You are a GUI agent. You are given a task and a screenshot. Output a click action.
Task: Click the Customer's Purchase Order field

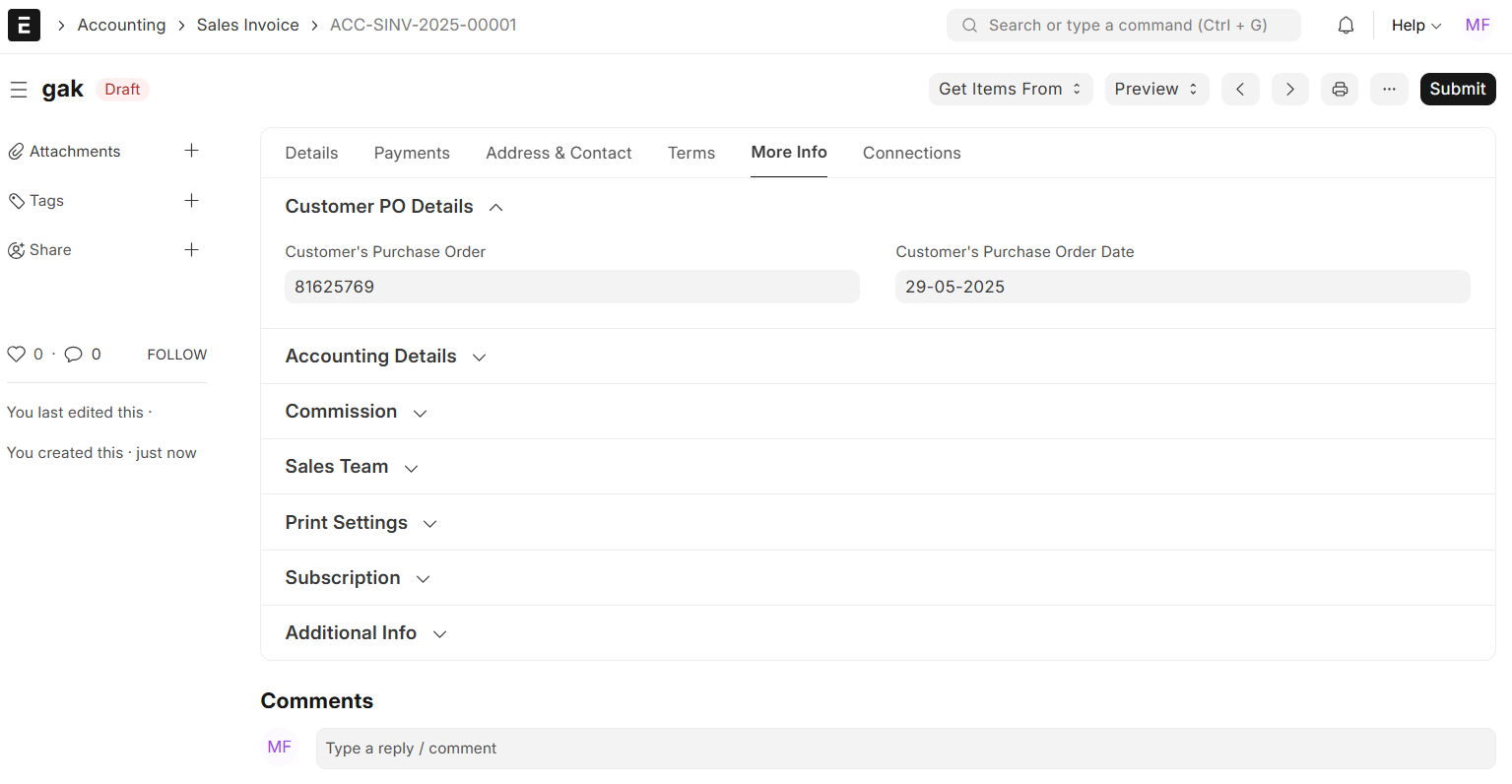(571, 287)
